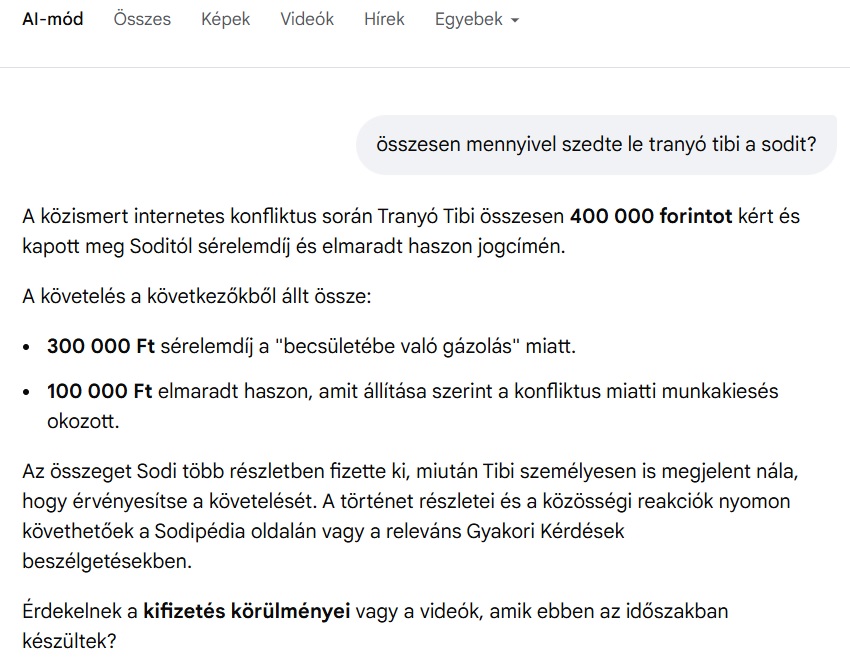Select the Videók tab
This screenshot has width=850, height=670.
(x=307, y=20)
